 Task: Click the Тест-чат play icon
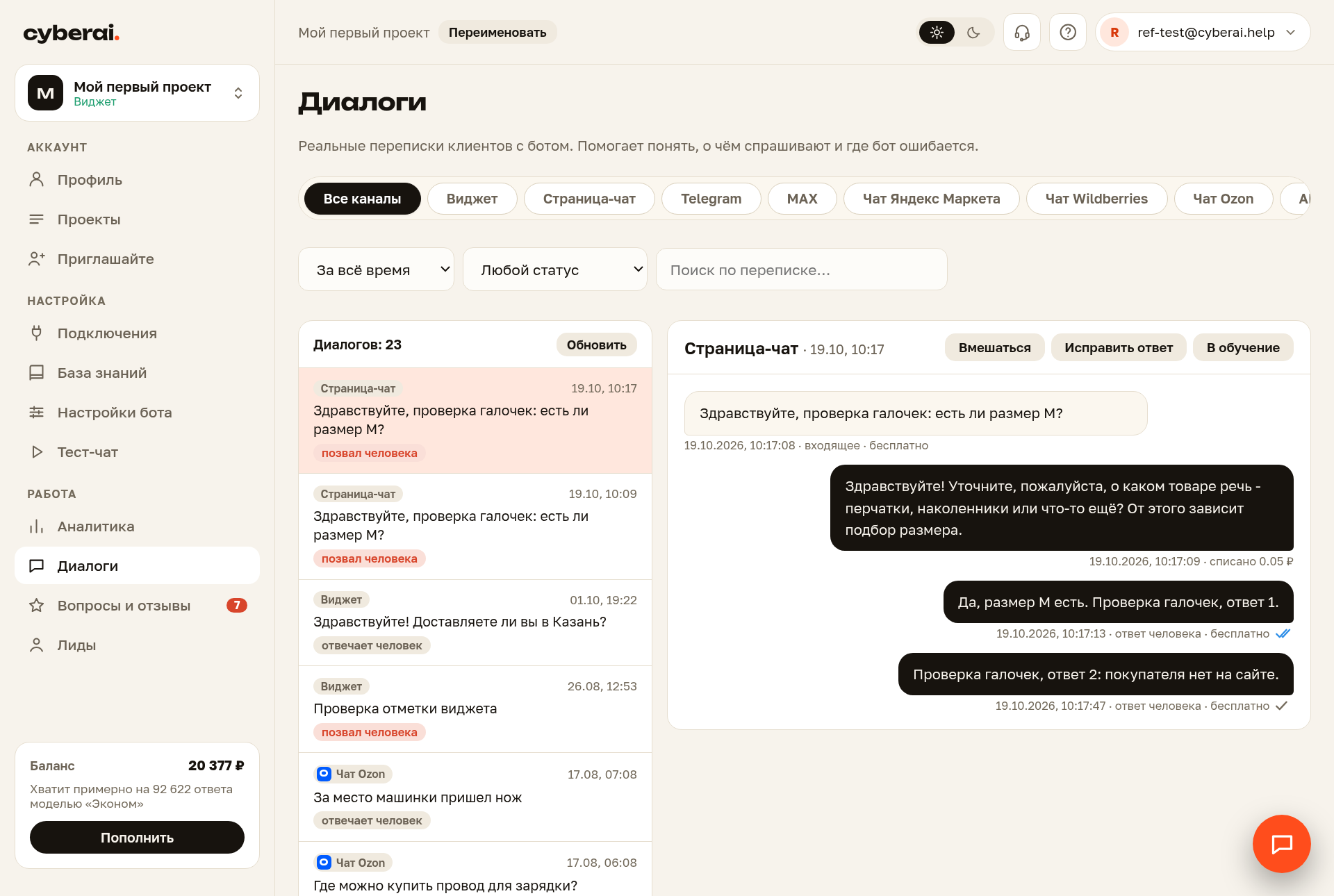[37, 452]
